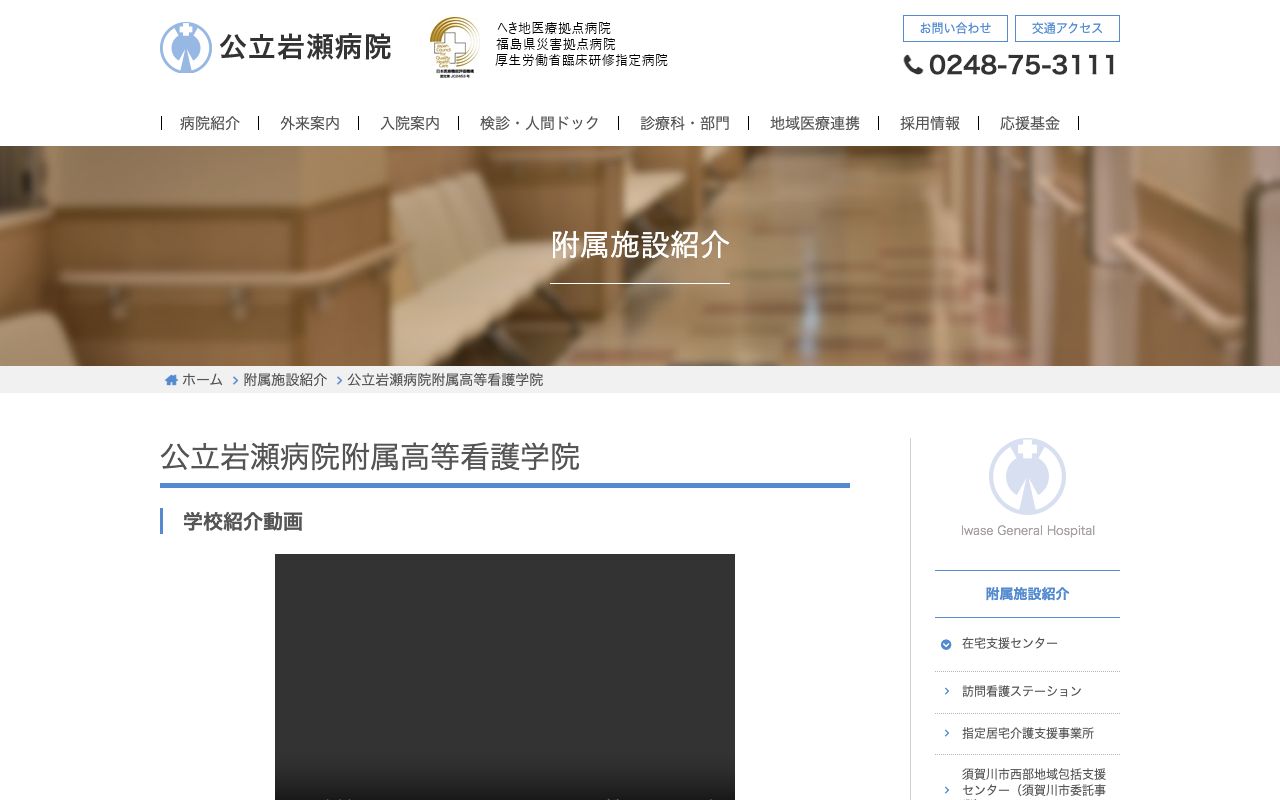Expand the 訪問看護ステーション sidebar item via its chevron

click(947, 691)
